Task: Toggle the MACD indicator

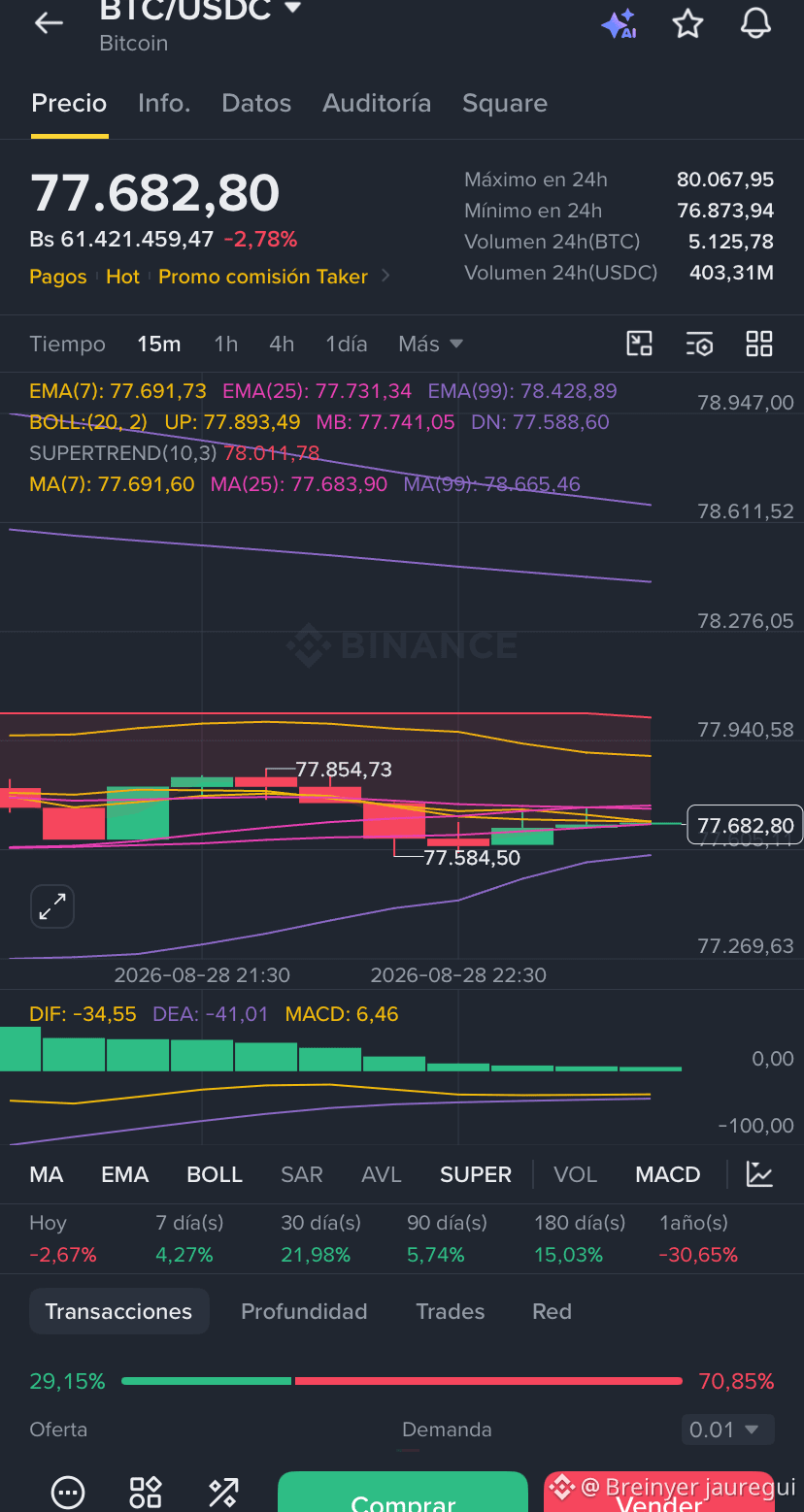Action: click(668, 1174)
